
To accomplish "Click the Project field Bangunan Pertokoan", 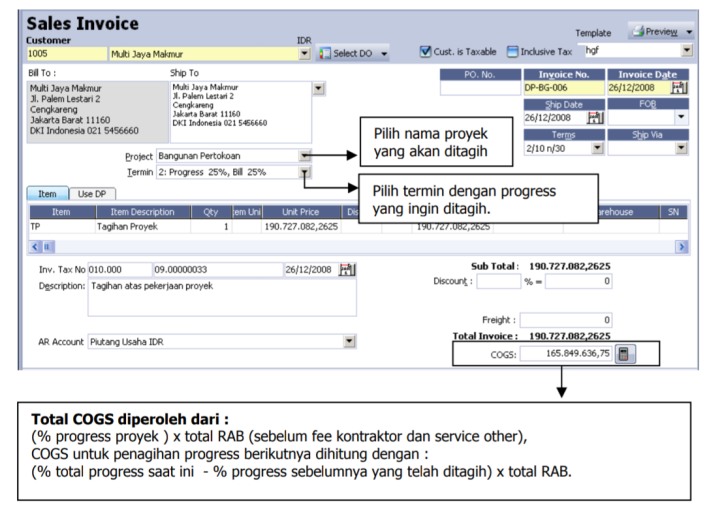I will point(228,156).
